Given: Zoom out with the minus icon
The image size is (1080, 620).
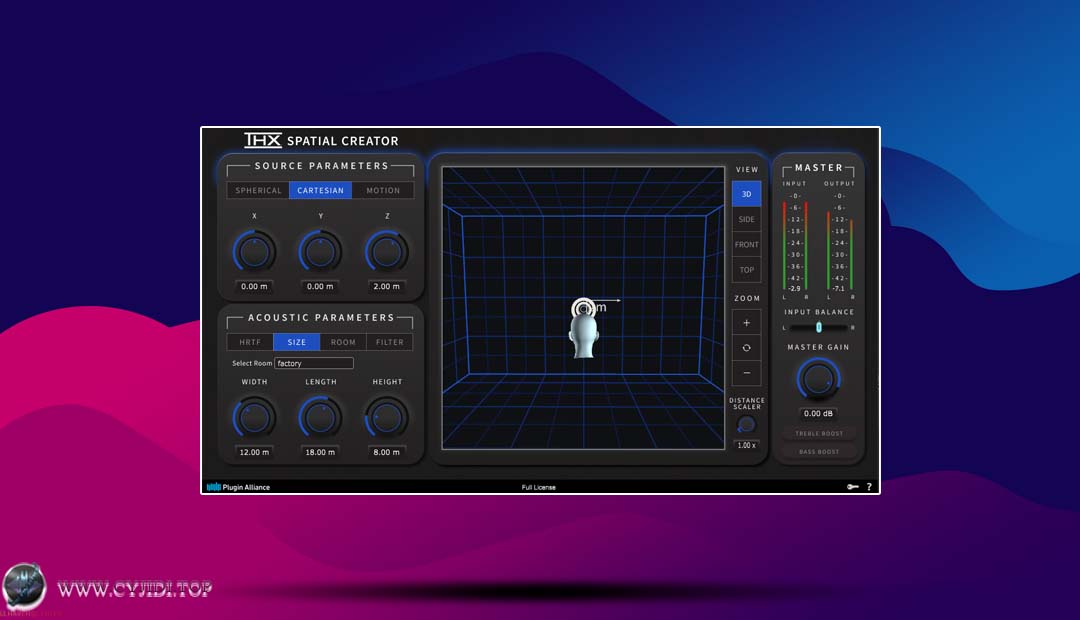Looking at the screenshot, I should pos(747,373).
